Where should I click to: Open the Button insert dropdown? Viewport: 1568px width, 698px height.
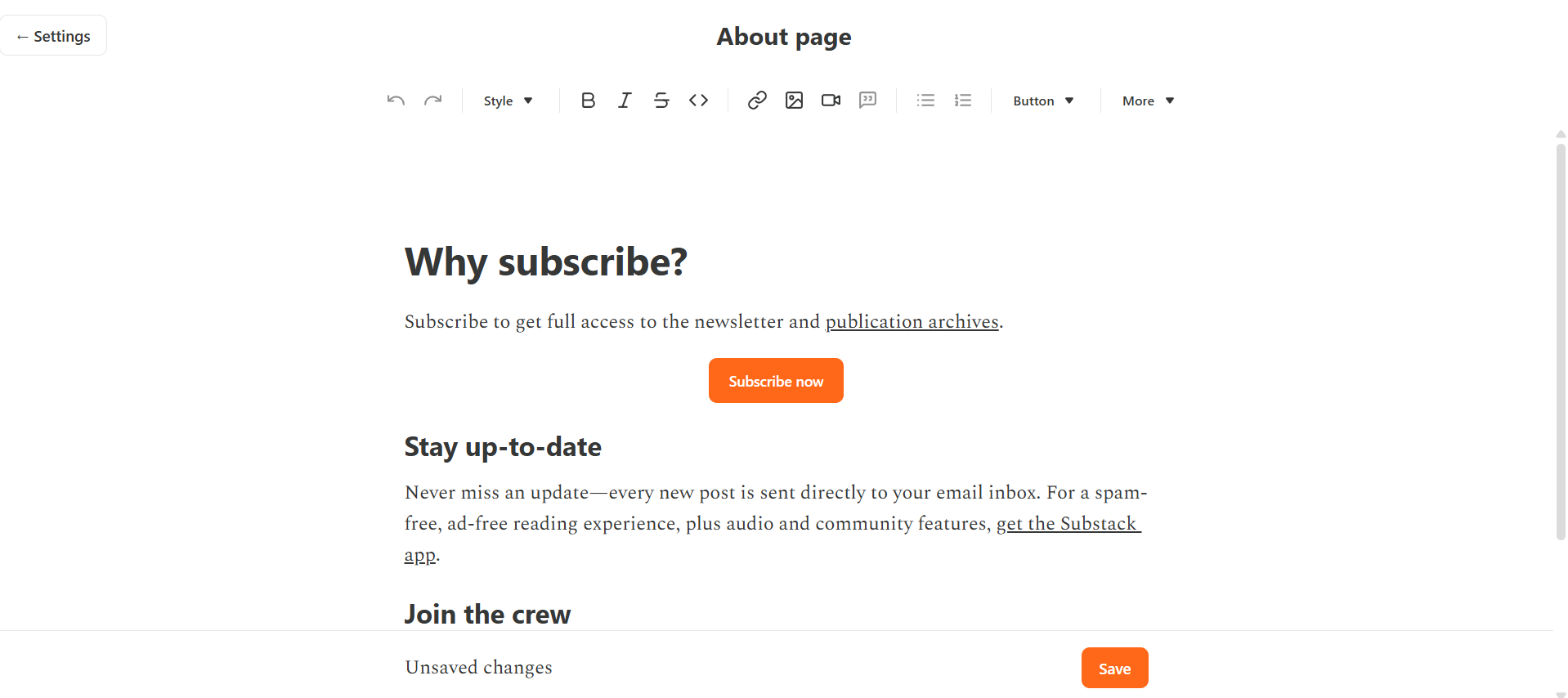[x=1042, y=100]
